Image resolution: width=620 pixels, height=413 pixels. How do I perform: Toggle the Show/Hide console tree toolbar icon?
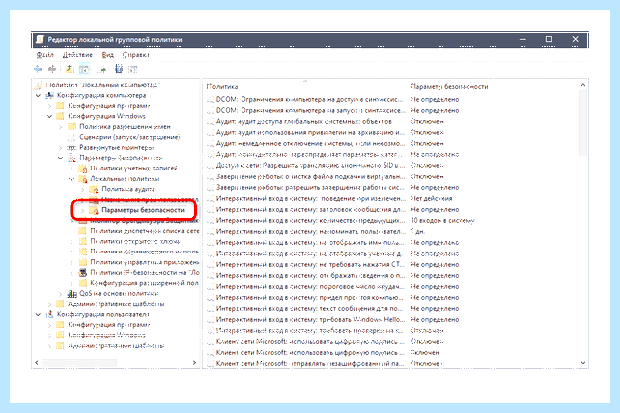tap(84, 69)
